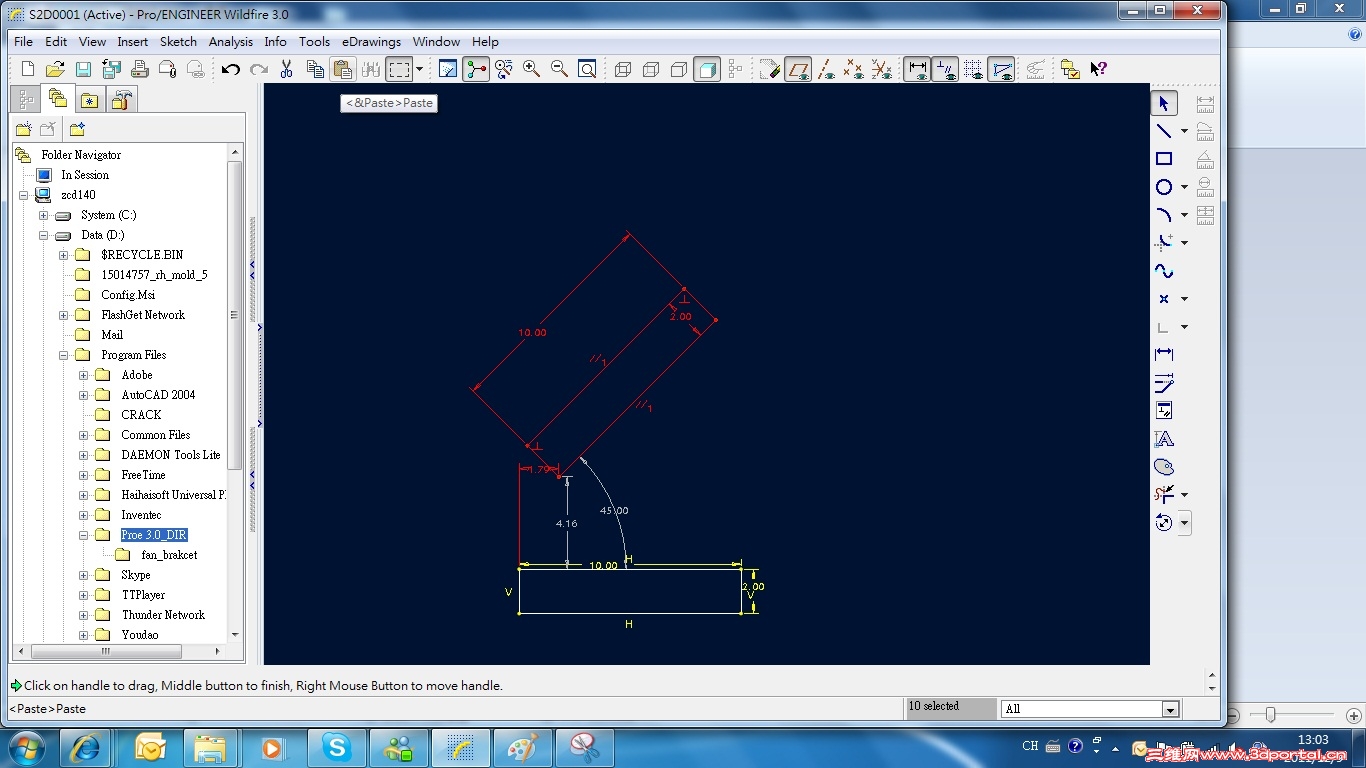Click the Paste toolbar icon
Screen dimensions: 1366x768
coord(343,69)
